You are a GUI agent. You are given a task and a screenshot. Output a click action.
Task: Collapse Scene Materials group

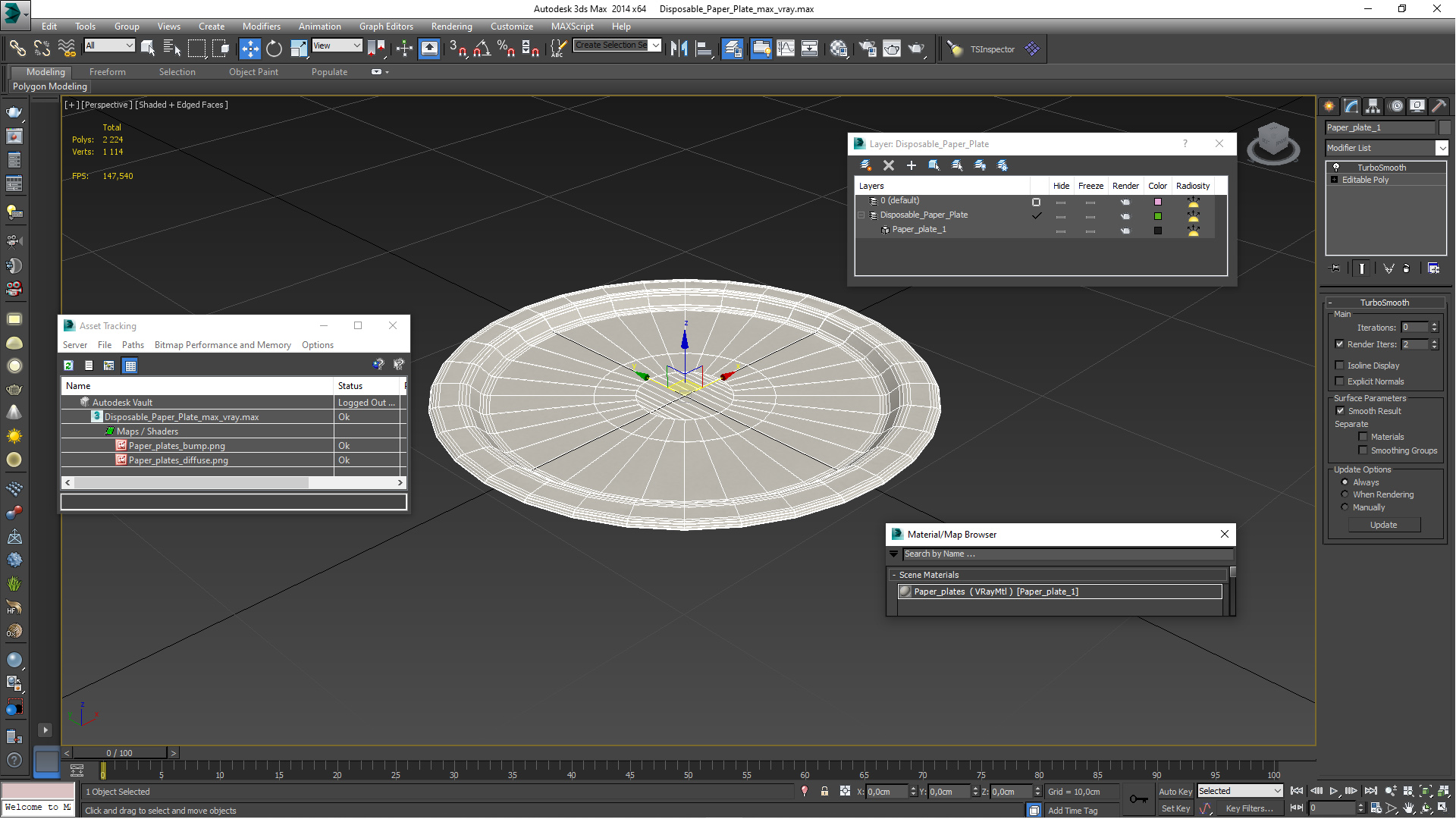pos(894,575)
